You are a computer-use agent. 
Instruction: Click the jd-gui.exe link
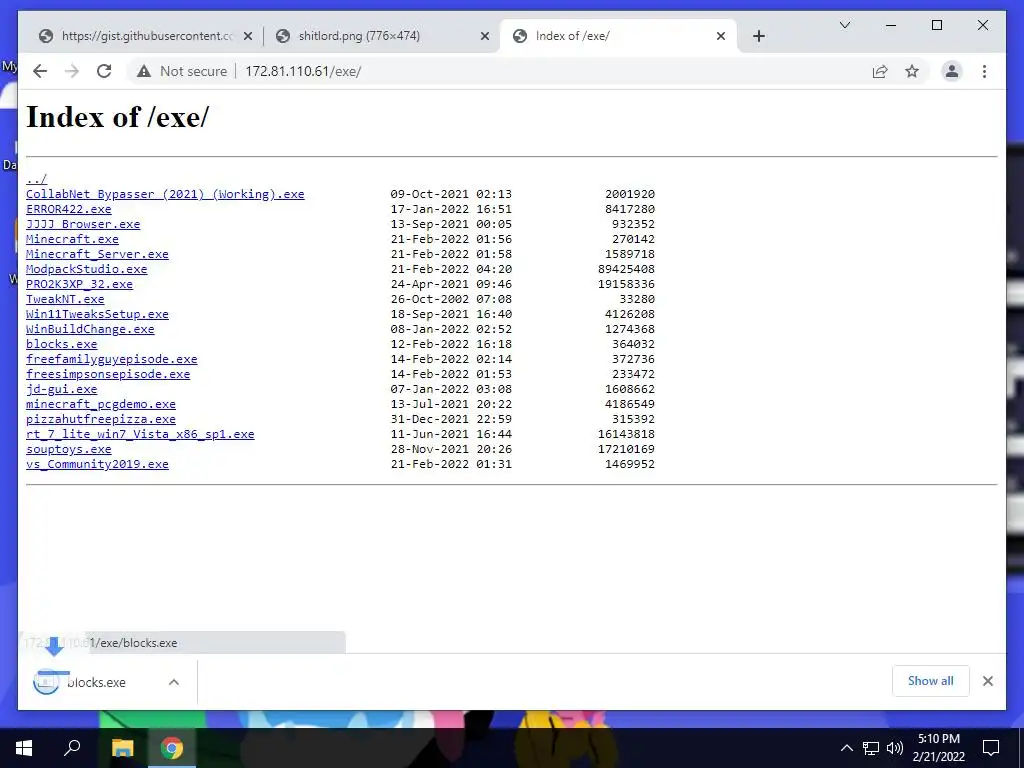pos(61,389)
